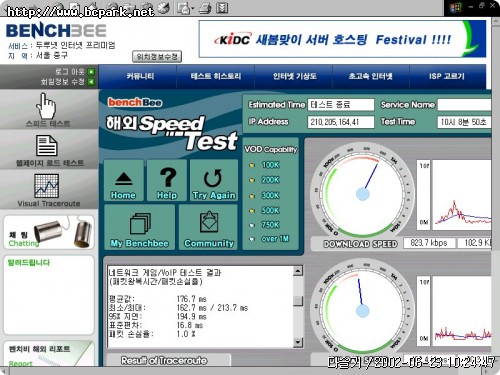
Task: Open the Chatting tin-can phone banner
Action: pyautogui.click(x=49, y=232)
